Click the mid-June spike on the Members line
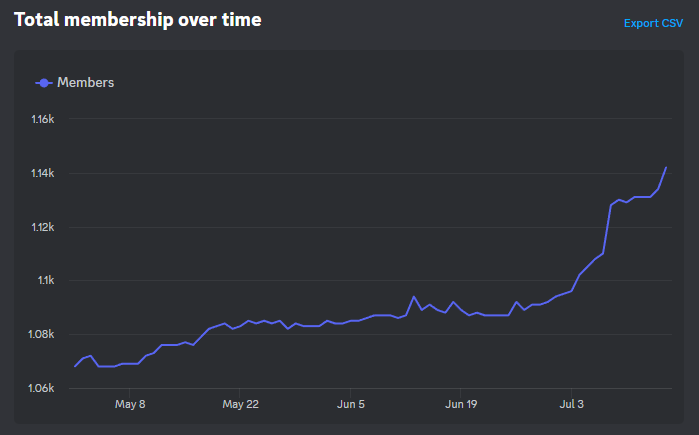 click(414, 297)
